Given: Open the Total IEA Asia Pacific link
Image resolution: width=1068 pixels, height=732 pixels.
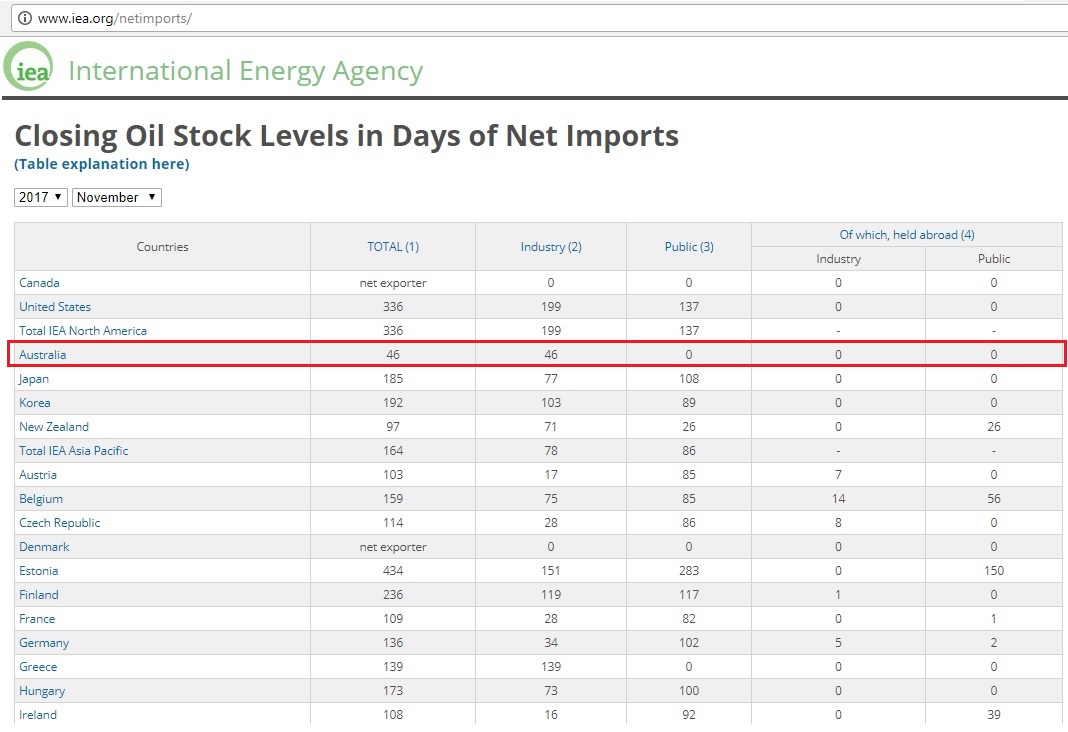Looking at the screenshot, I should pyautogui.click(x=74, y=451).
